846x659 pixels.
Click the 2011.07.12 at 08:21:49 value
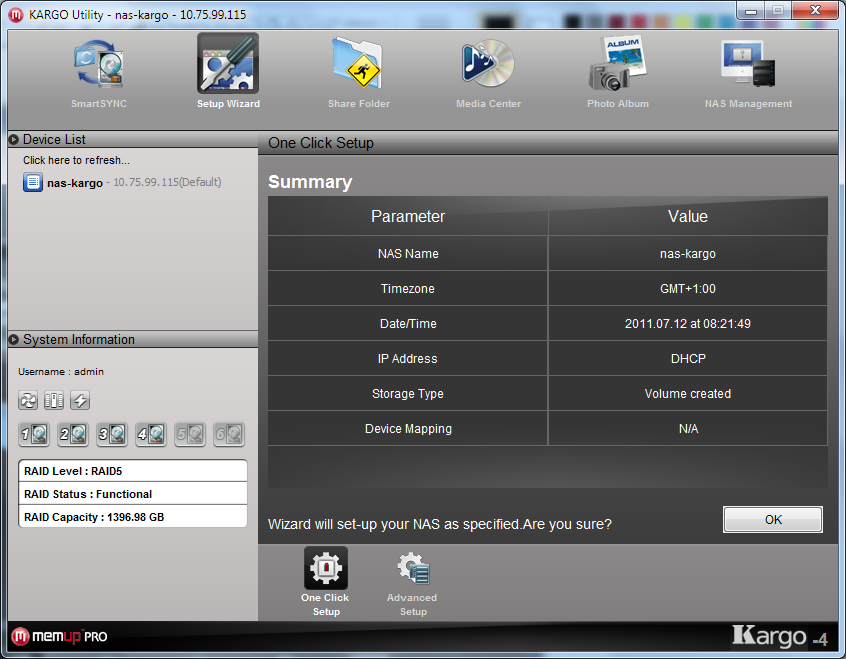pos(688,323)
